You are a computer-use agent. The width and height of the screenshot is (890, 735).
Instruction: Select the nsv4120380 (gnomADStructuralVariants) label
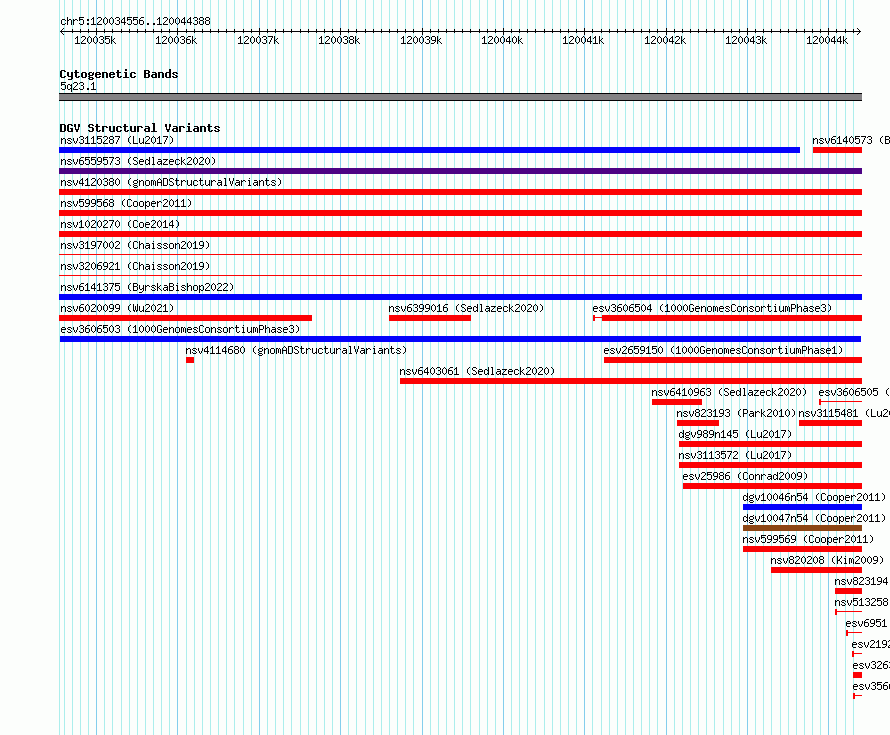tap(171, 182)
